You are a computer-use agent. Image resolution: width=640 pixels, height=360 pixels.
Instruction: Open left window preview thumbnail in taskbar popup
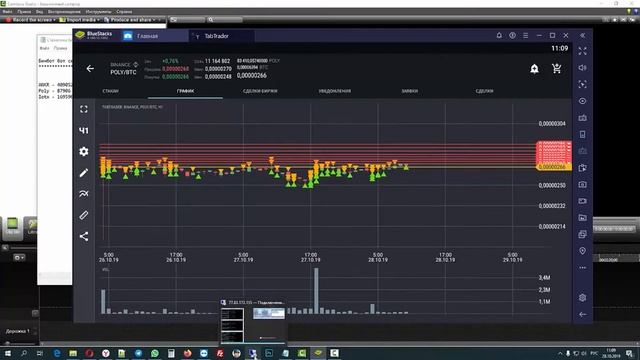tap(232, 325)
